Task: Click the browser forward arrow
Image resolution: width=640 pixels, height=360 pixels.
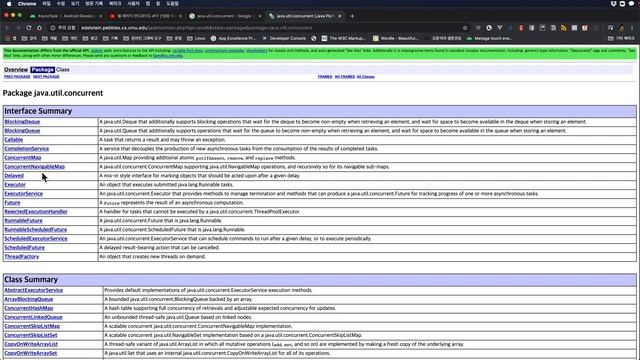Action: [18, 28]
